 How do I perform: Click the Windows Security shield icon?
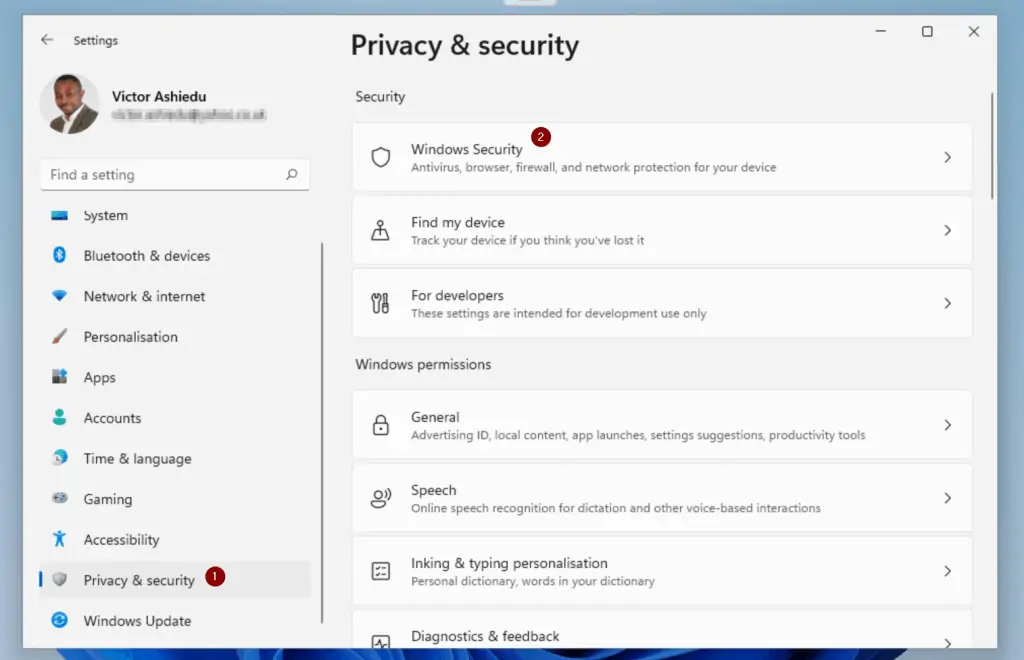(381, 157)
